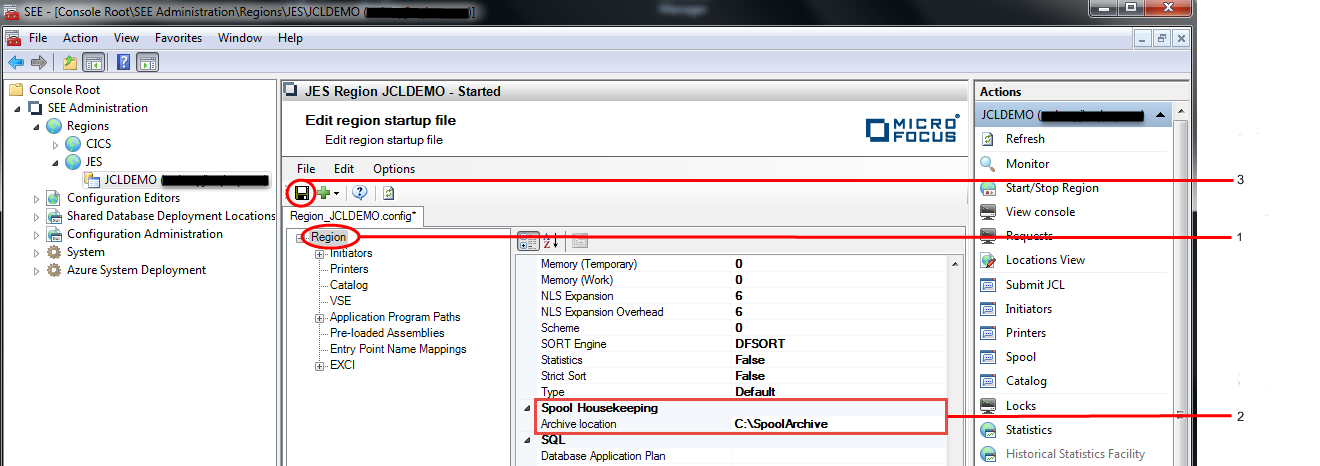Open the Help menu
Viewport: 1320px width, 466px height.
pos(290,38)
